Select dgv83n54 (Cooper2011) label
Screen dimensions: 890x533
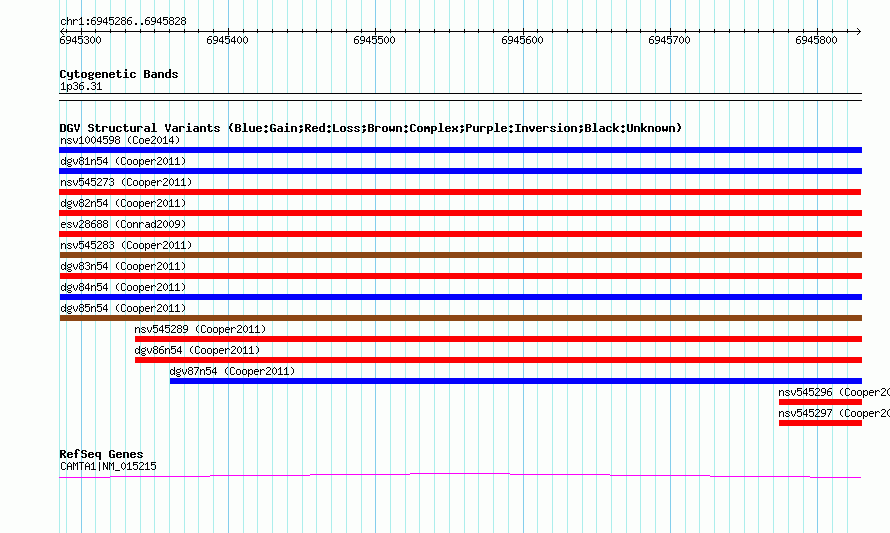[123, 266]
